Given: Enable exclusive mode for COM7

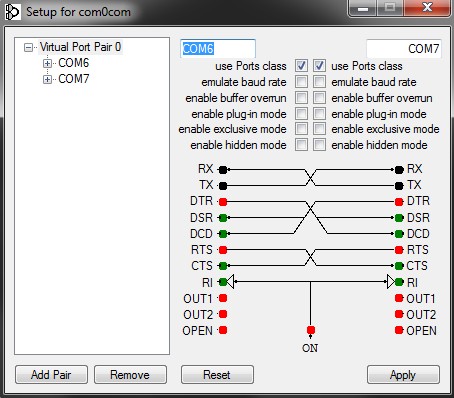Looking at the screenshot, I should 319,129.
